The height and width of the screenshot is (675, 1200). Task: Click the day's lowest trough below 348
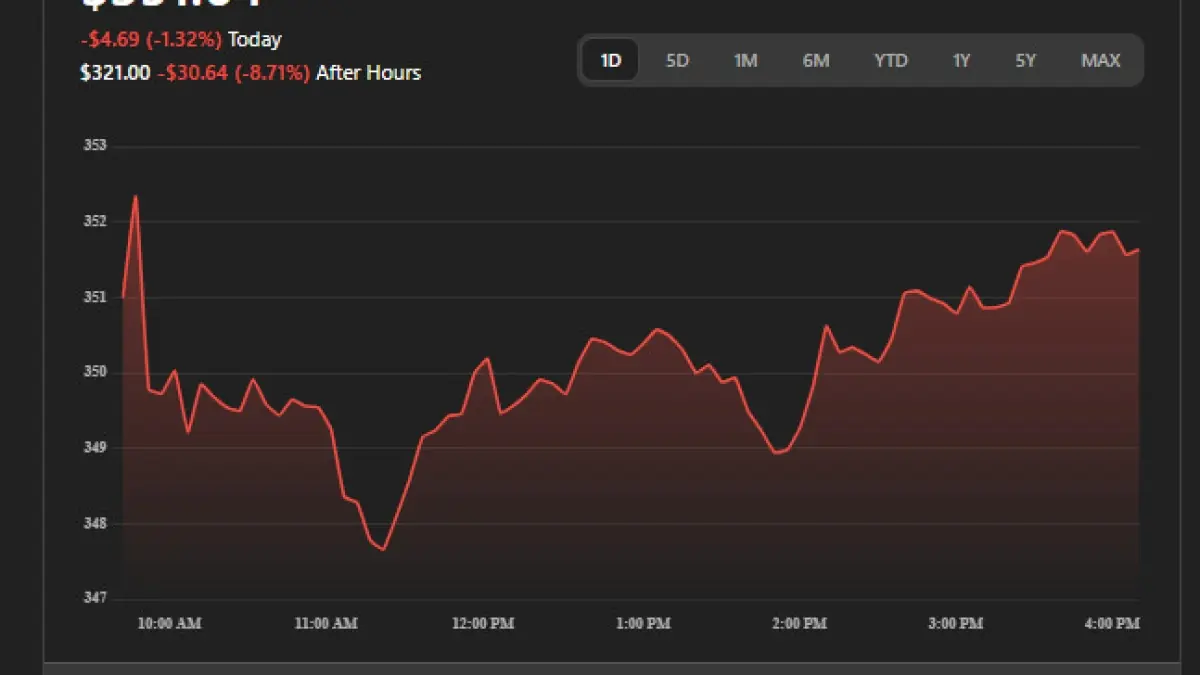click(x=383, y=549)
